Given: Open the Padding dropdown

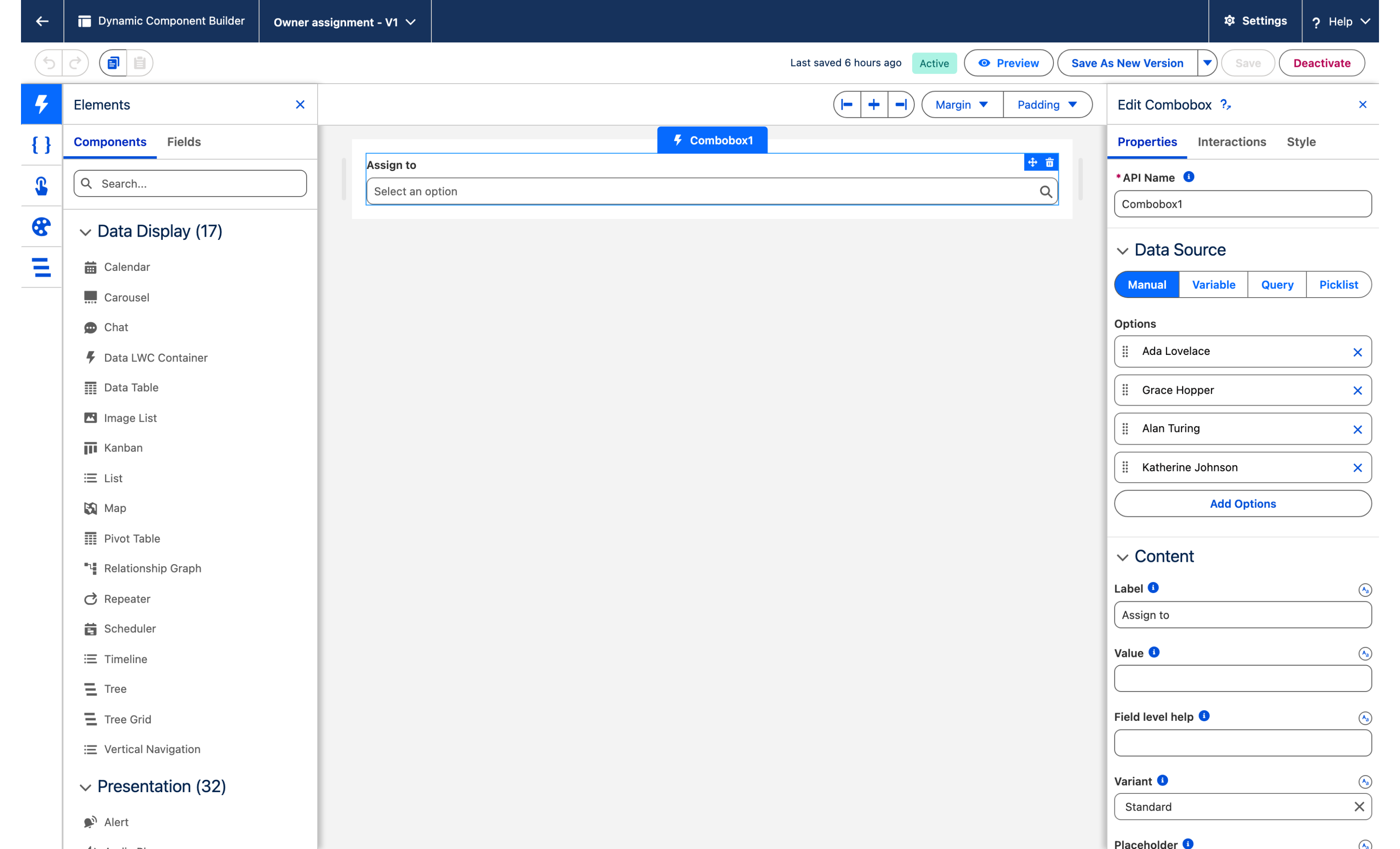Looking at the screenshot, I should [x=1047, y=105].
